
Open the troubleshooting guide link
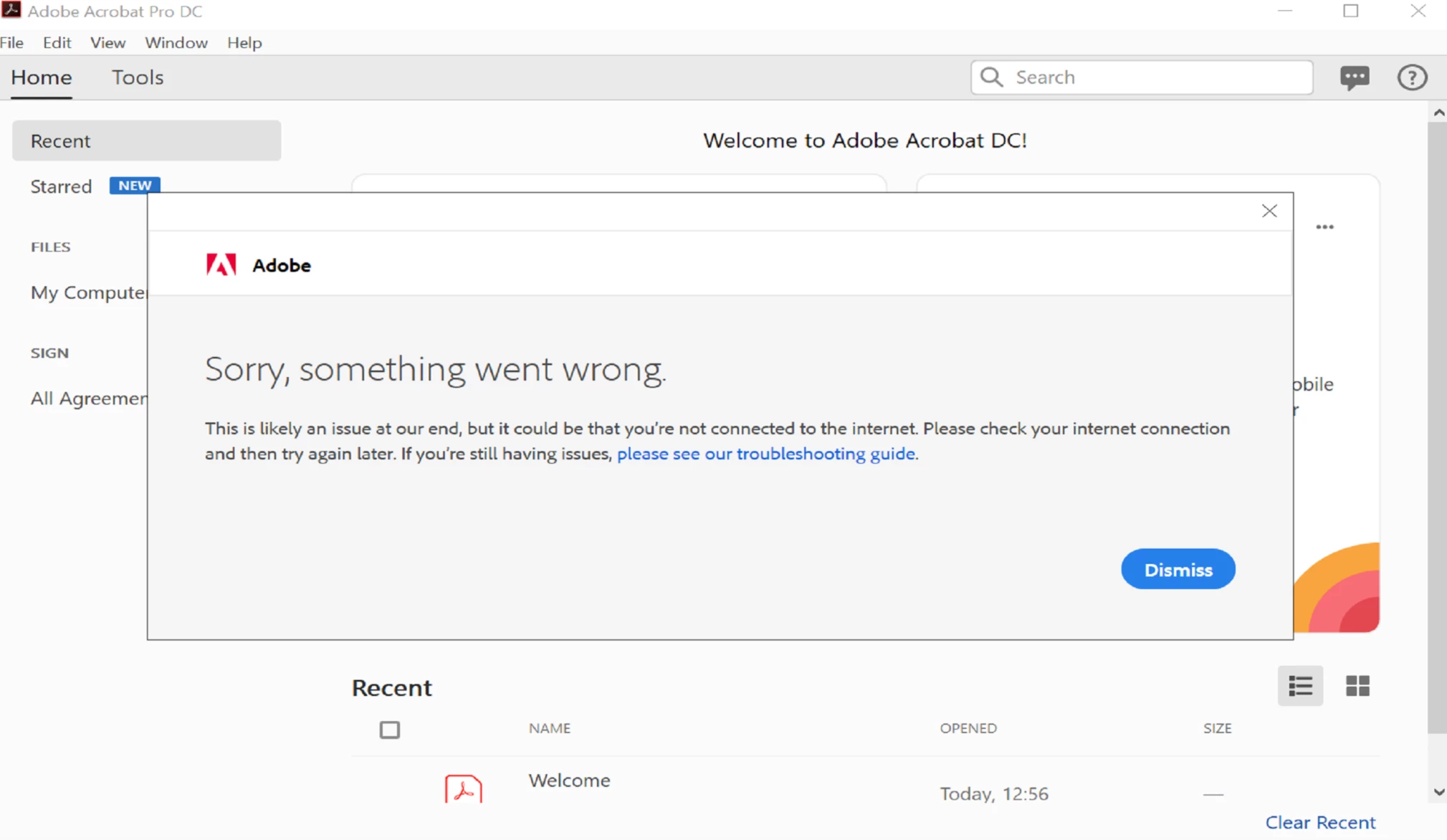click(765, 454)
